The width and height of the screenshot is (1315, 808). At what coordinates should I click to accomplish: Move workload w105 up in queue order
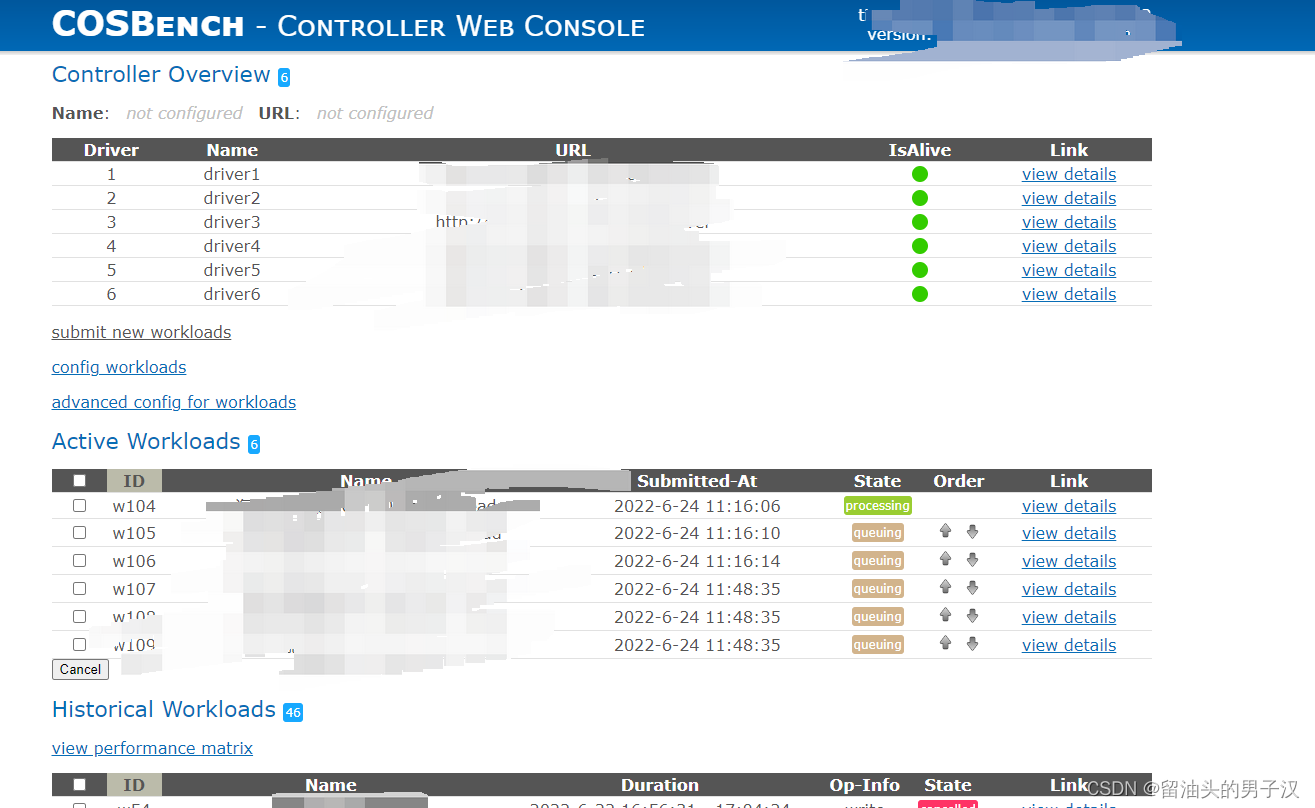tap(945, 532)
